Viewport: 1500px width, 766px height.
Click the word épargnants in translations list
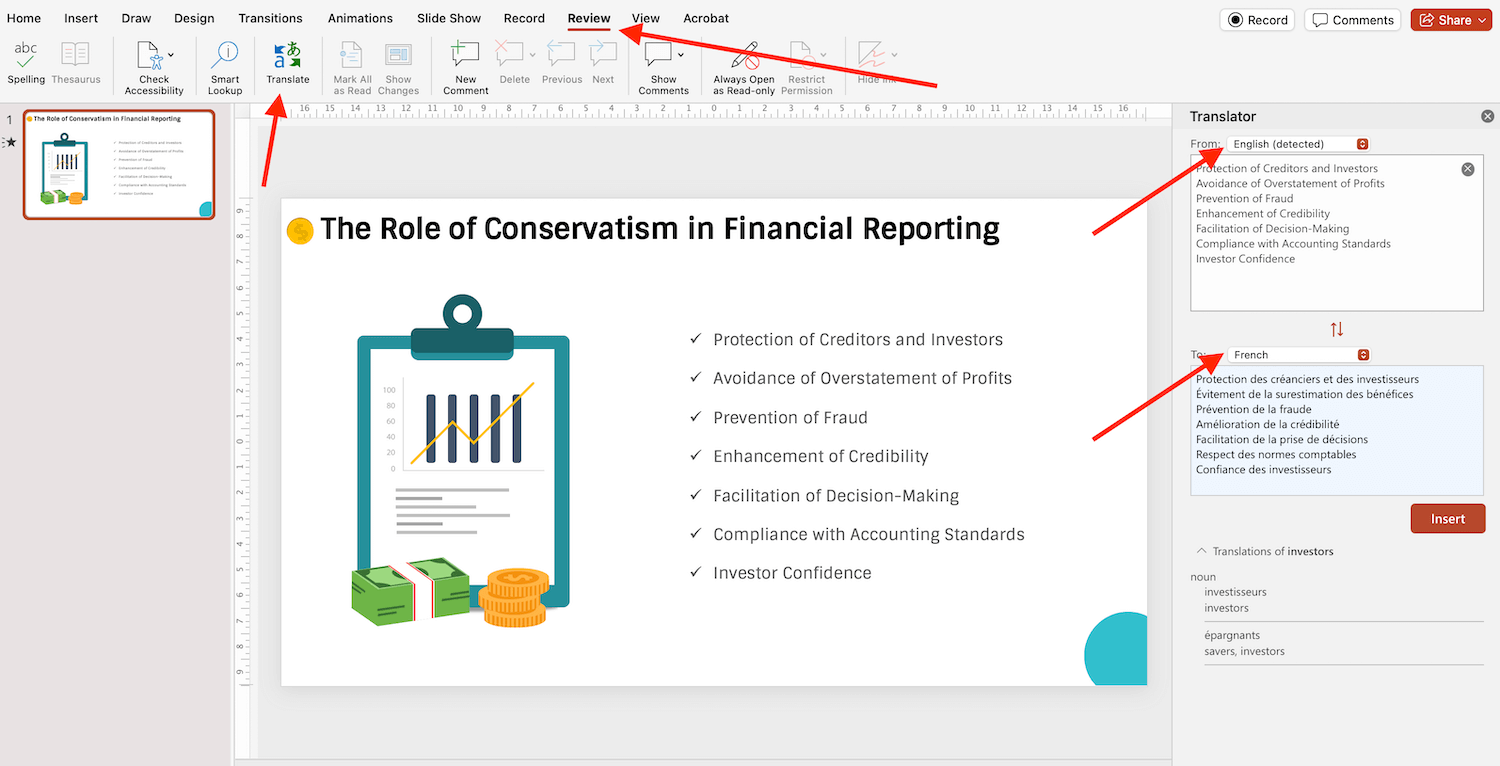[1232, 635]
